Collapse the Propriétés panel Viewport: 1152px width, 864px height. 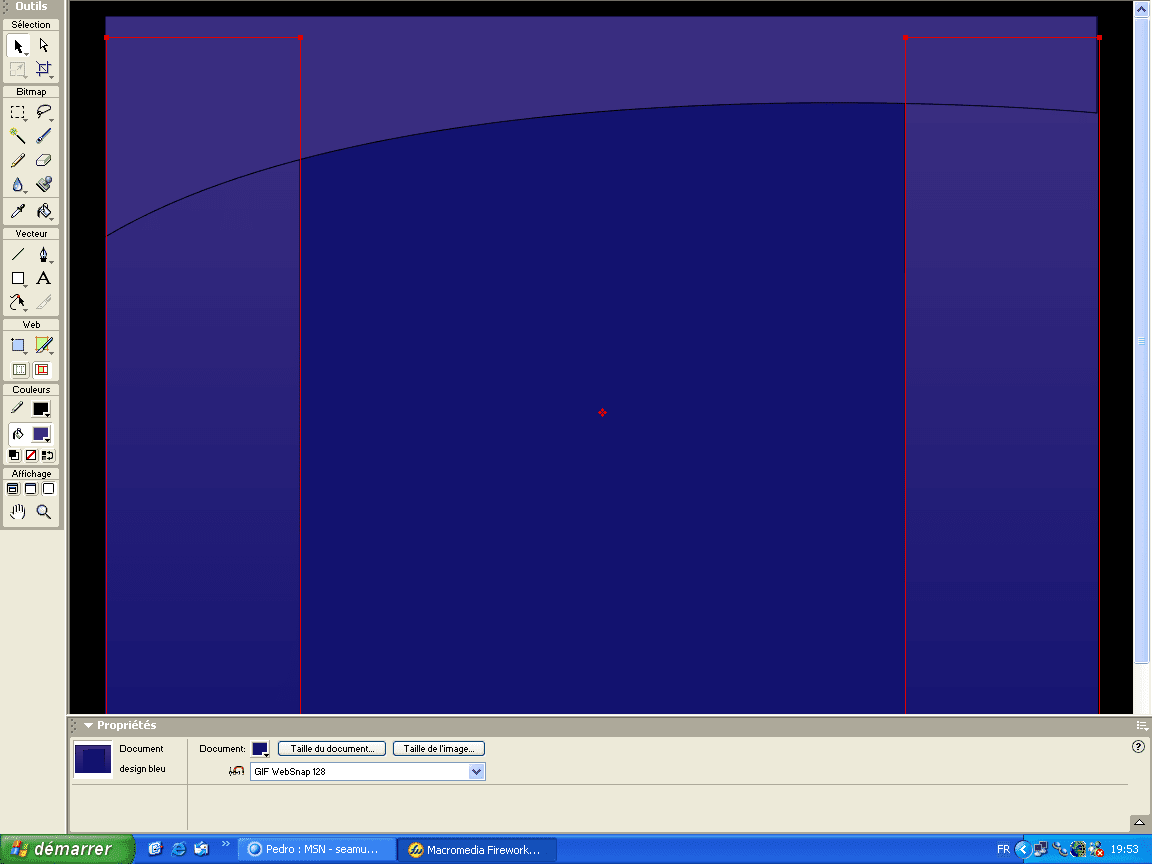tap(88, 725)
